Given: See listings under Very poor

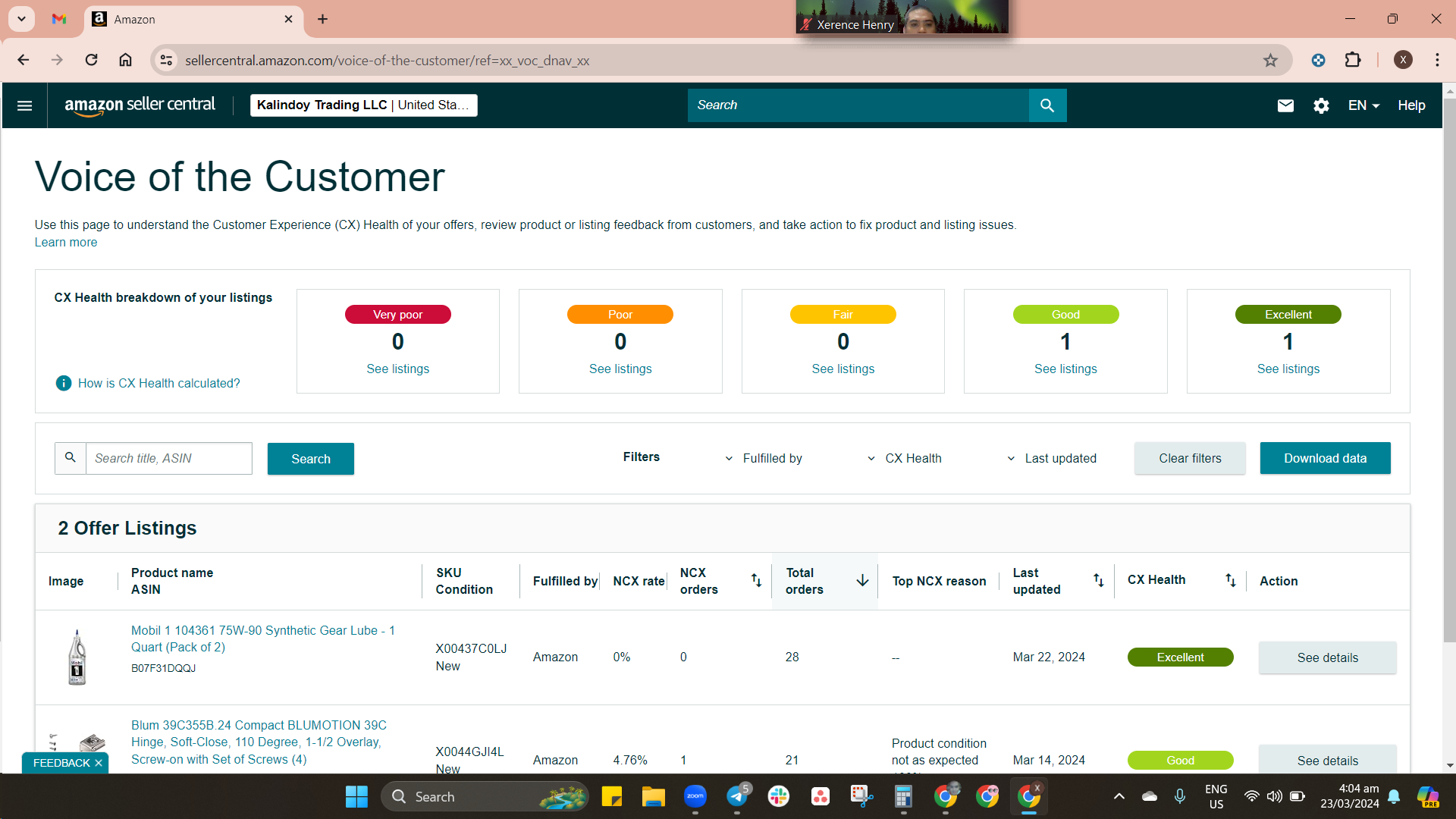Looking at the screenshot, I should pyautogui.click(x=397, y=369).
